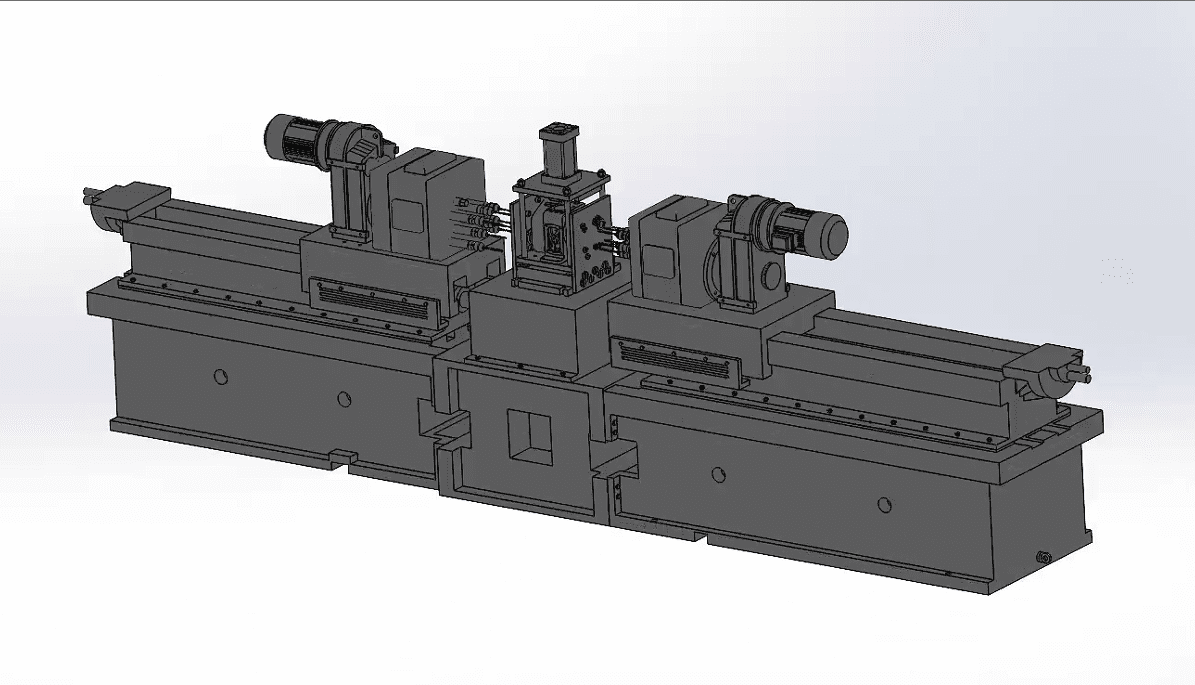Select the square opening in the center base
This screenshot has height=685, width=1195.
529,436
